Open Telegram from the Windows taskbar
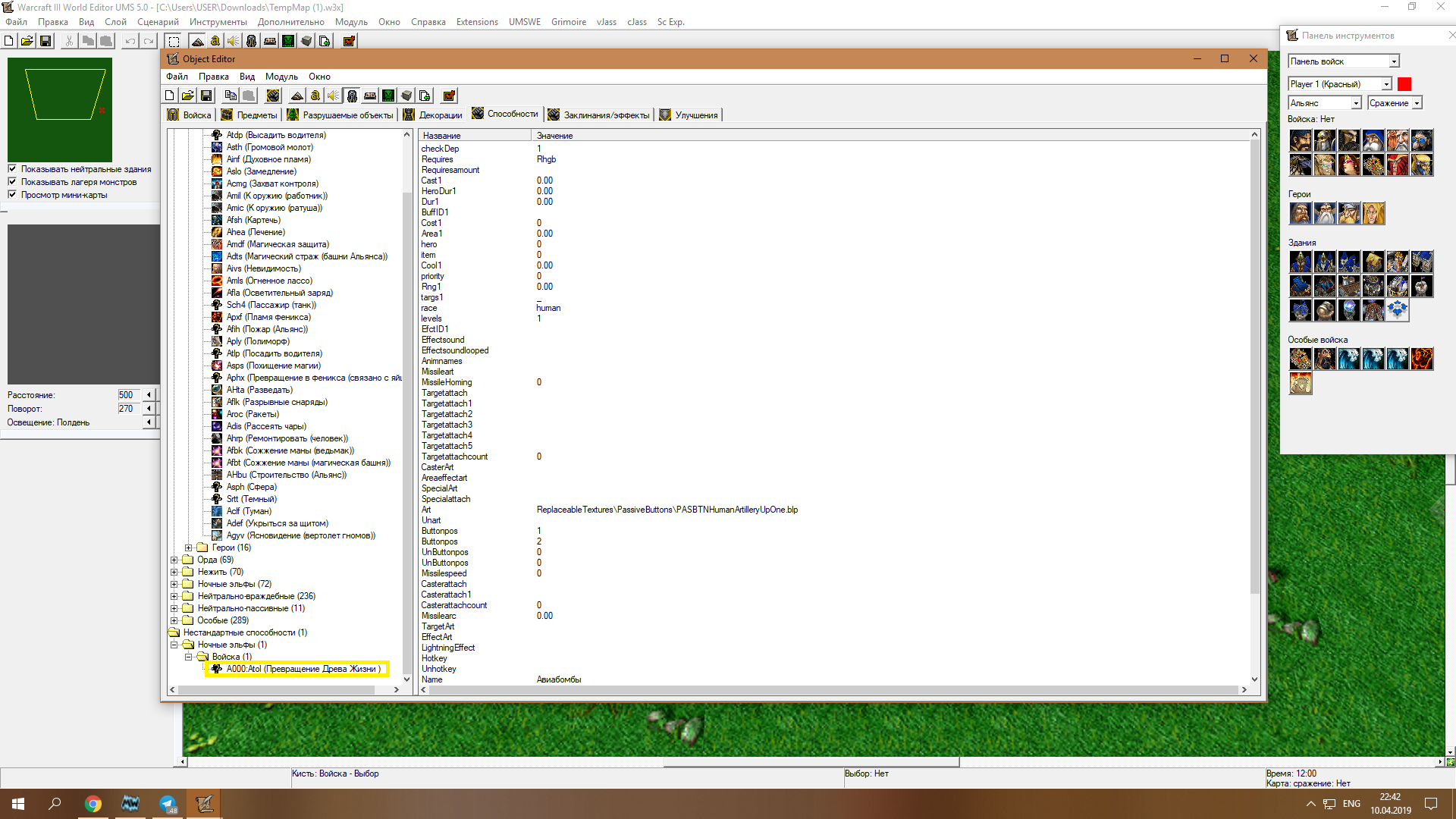1456x819 pixels. point(168,804)
